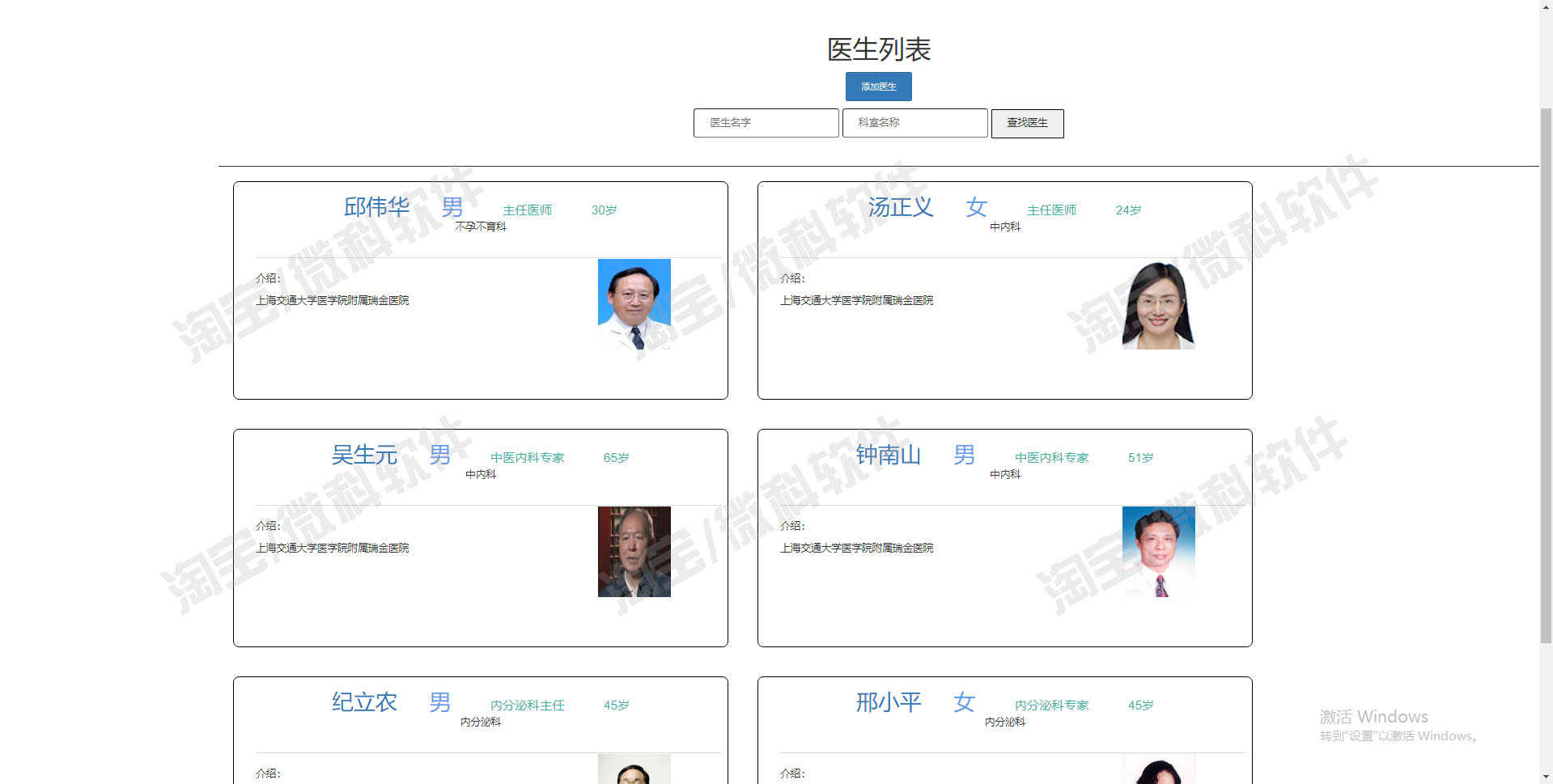The height and width of the screenshot is (784, 1553).
Task: Click 中内科 department under 钟南山
Action: pyautogui.click(x=1005, y=475)
